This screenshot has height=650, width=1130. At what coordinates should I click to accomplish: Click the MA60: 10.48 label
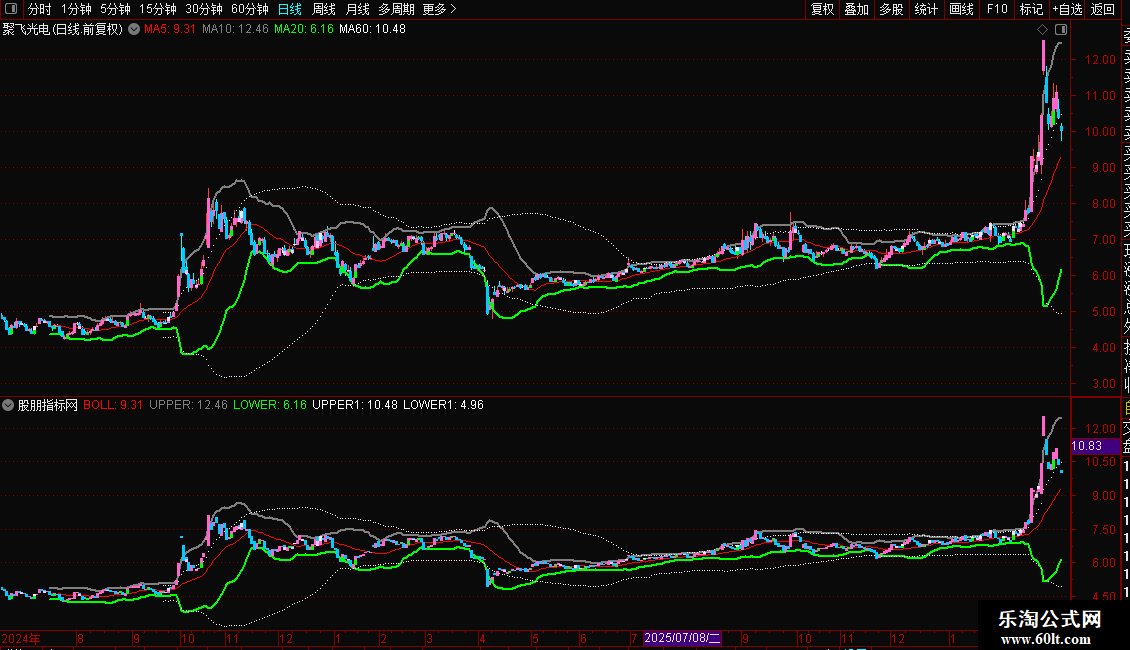point(373,29)
